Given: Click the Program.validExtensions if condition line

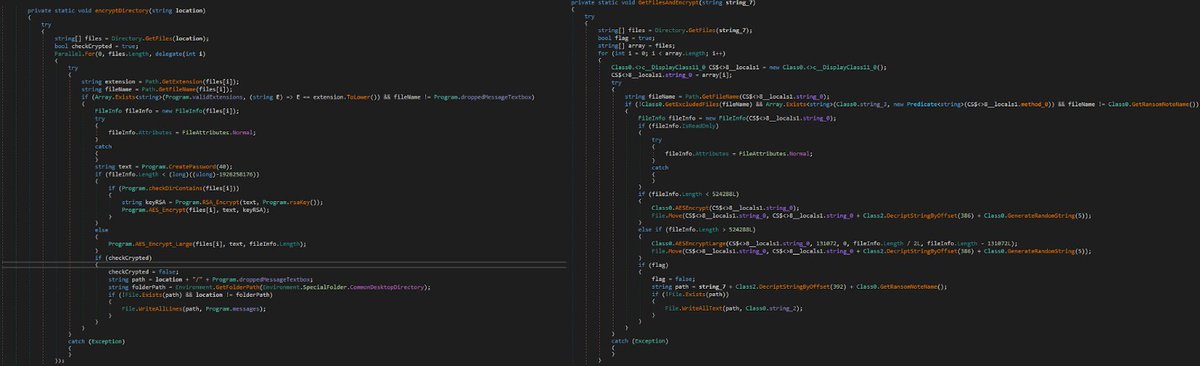Looking at the screenshot, I should click(307, 97).
